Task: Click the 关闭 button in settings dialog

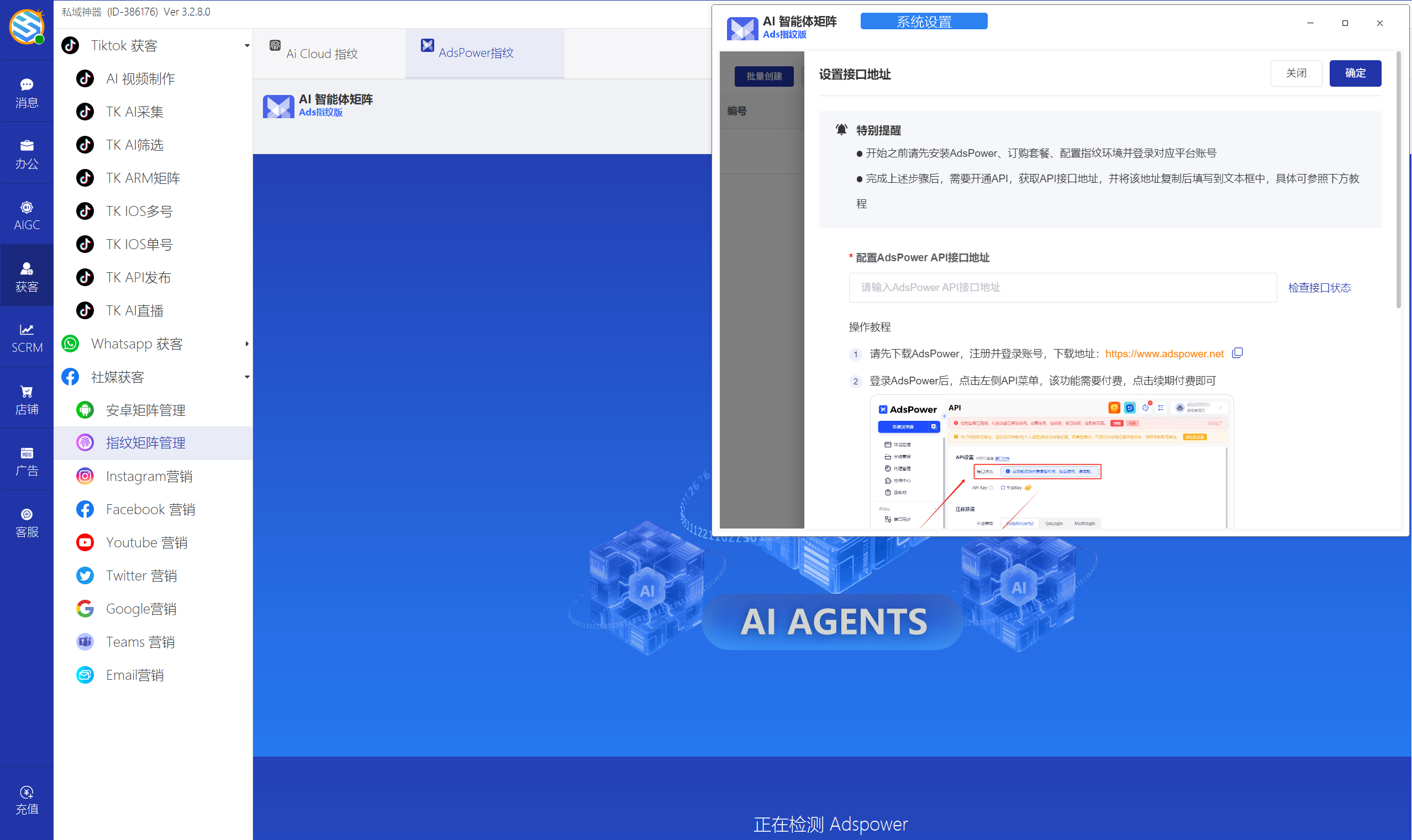Action: (x=1295, y=73)
